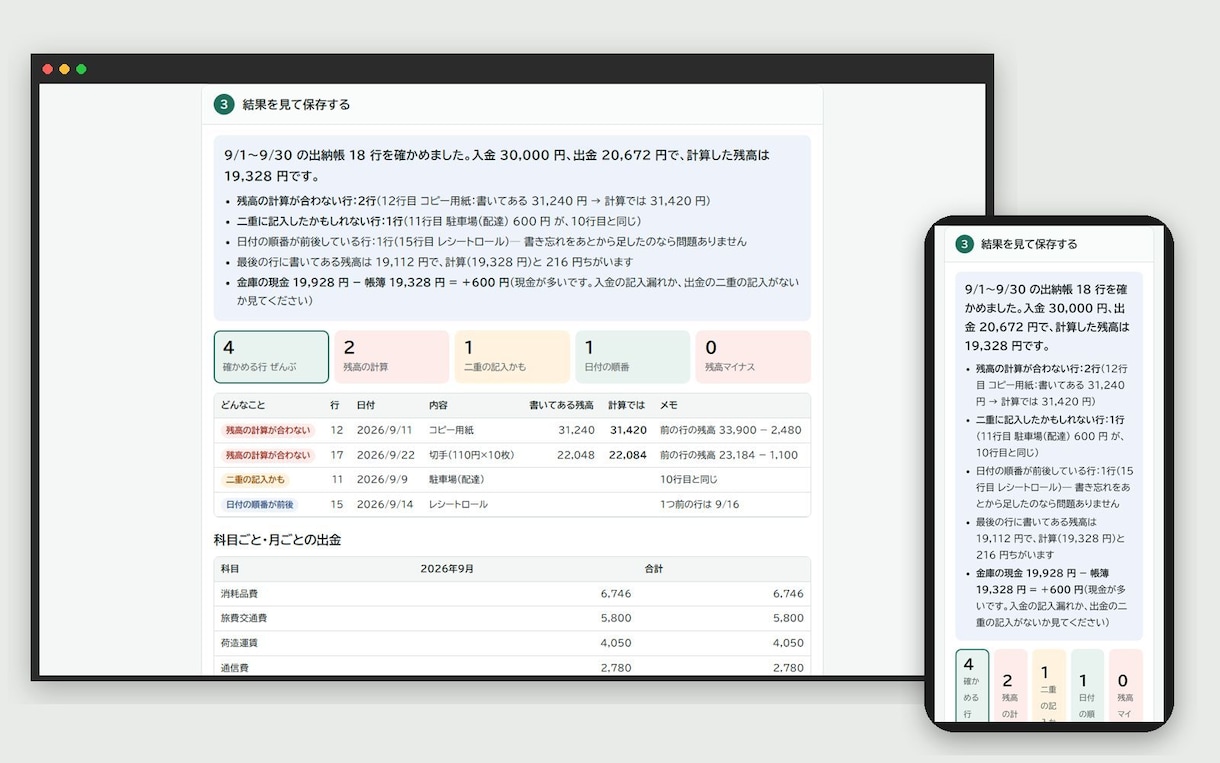Click the 消耗品費 row label
1220x763 pixels.
click(239, 594)
